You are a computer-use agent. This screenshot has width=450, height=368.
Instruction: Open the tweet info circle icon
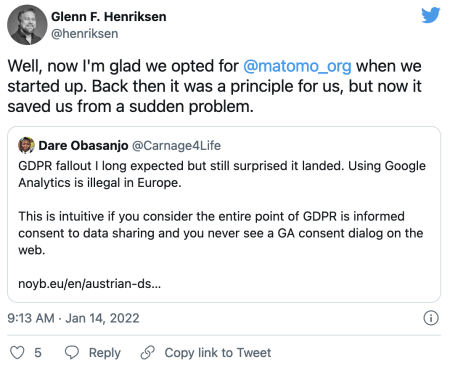click(x=431, y=318)
